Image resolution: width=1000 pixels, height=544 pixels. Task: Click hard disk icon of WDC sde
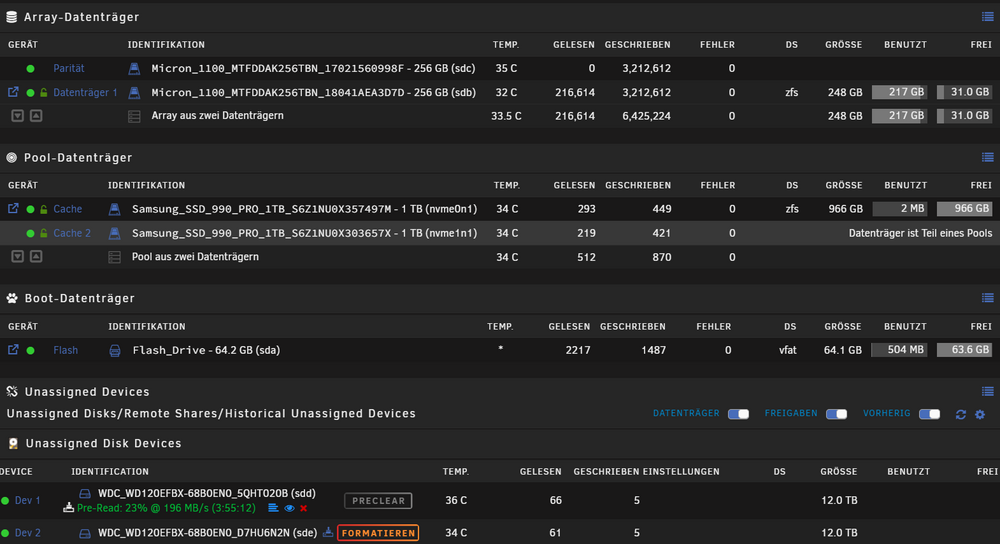coord(85,533)
